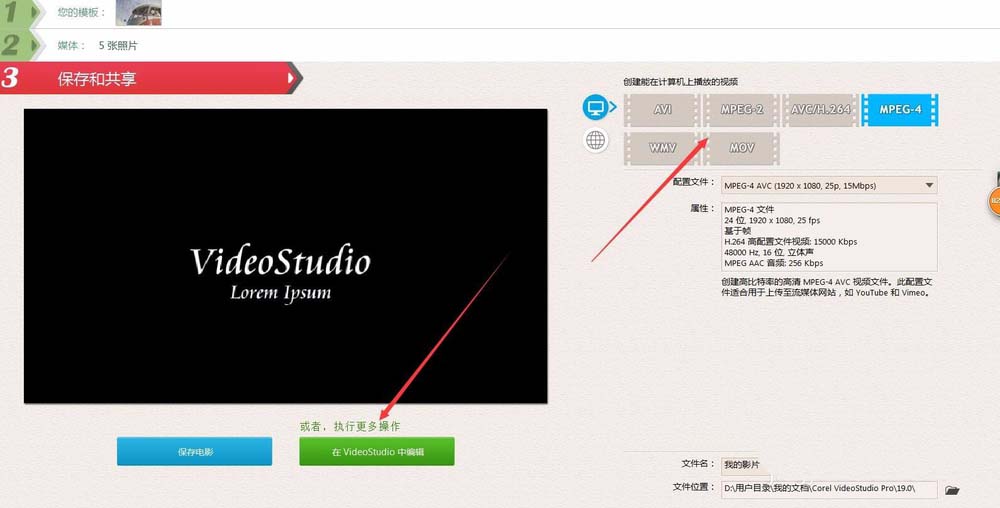Click the 5 张照片 text
Screen dimensions: 1000x508
coord(118,45)
